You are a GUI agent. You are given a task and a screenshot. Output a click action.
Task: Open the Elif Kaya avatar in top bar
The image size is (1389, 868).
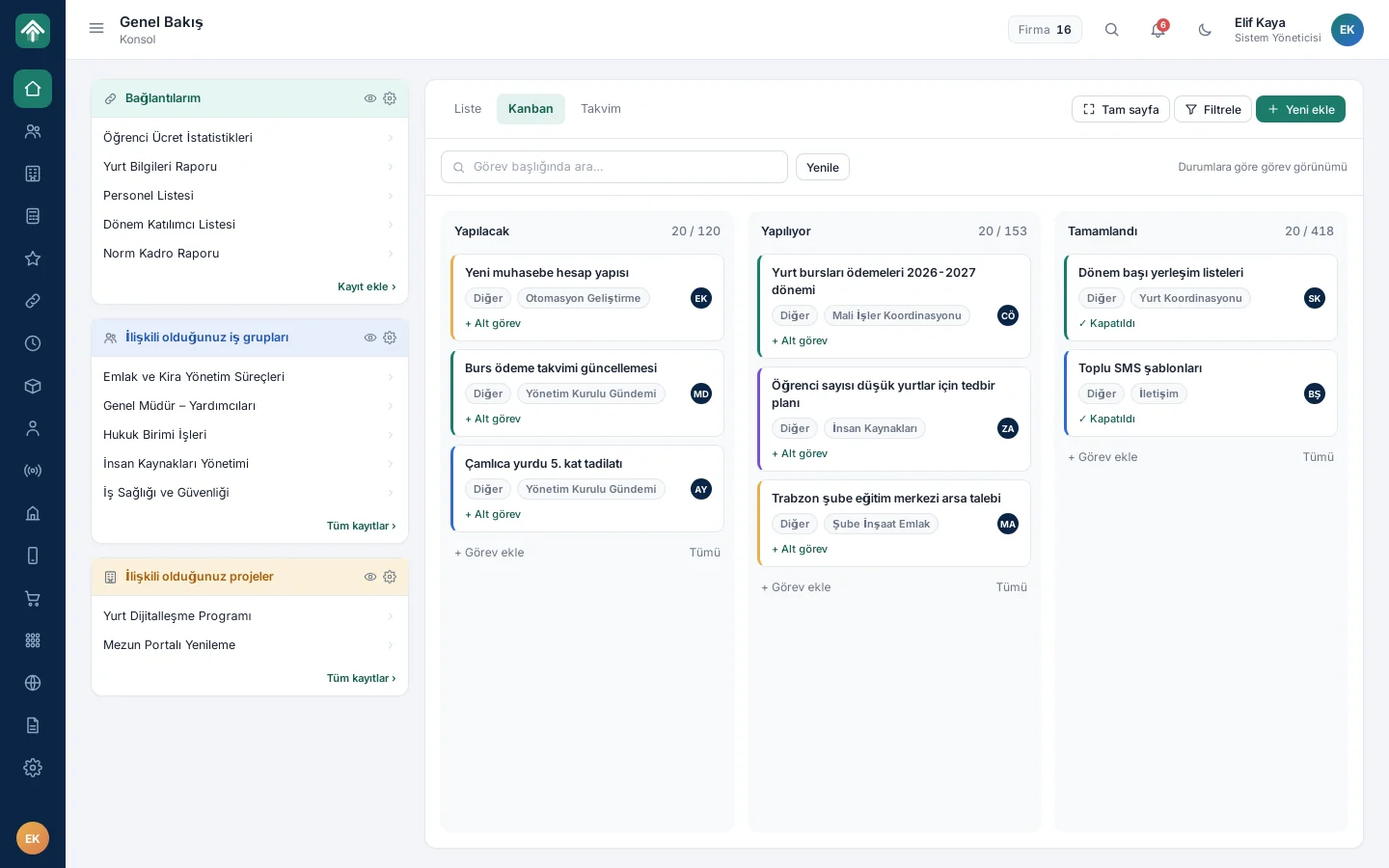[1348, 30]
